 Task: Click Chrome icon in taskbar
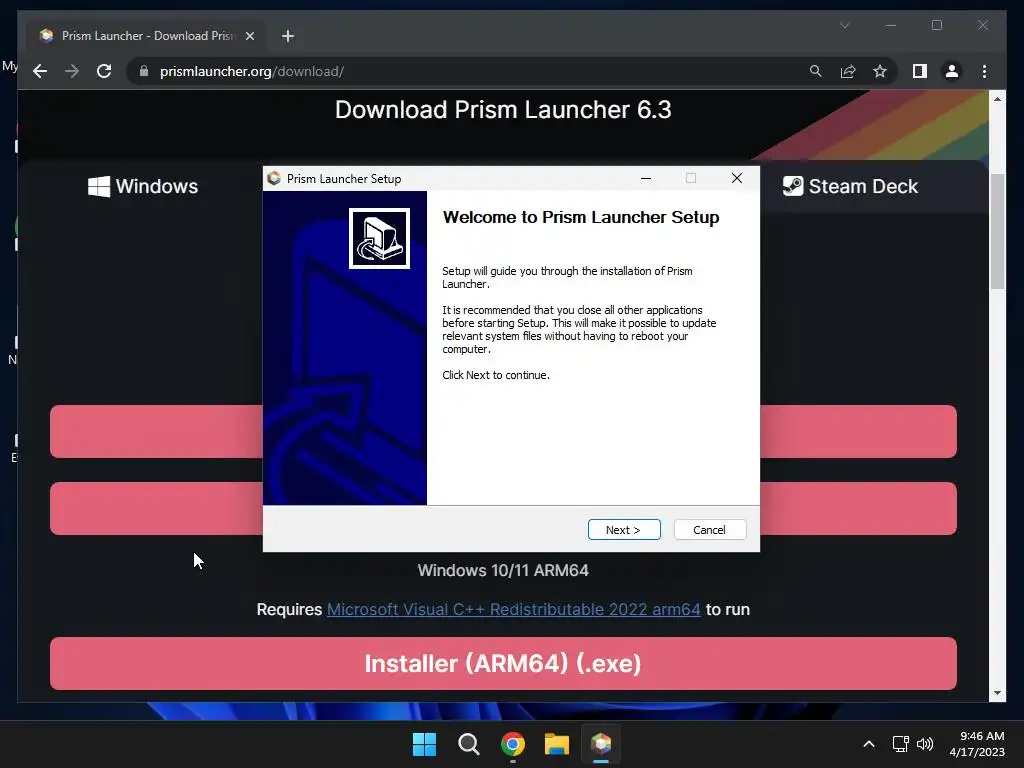[513, 744]
